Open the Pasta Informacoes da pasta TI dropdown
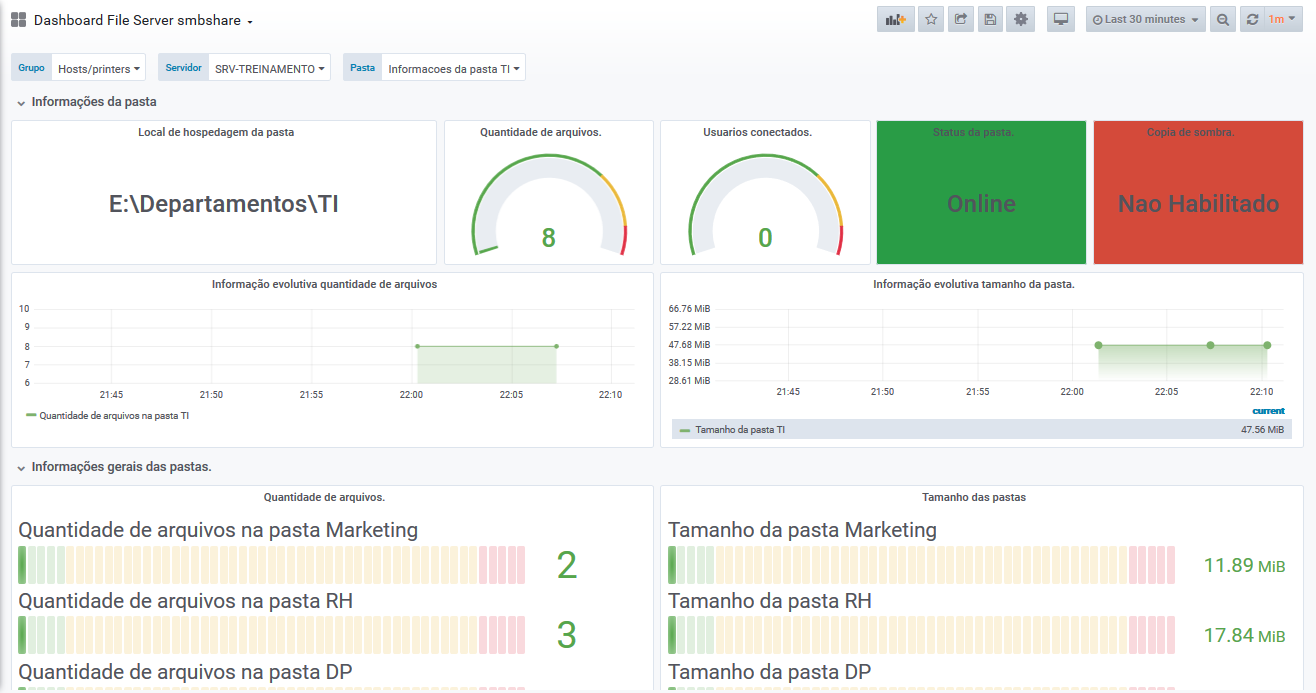The height and width of the screenshot is (693, 1316). click(x=453, y=68)
